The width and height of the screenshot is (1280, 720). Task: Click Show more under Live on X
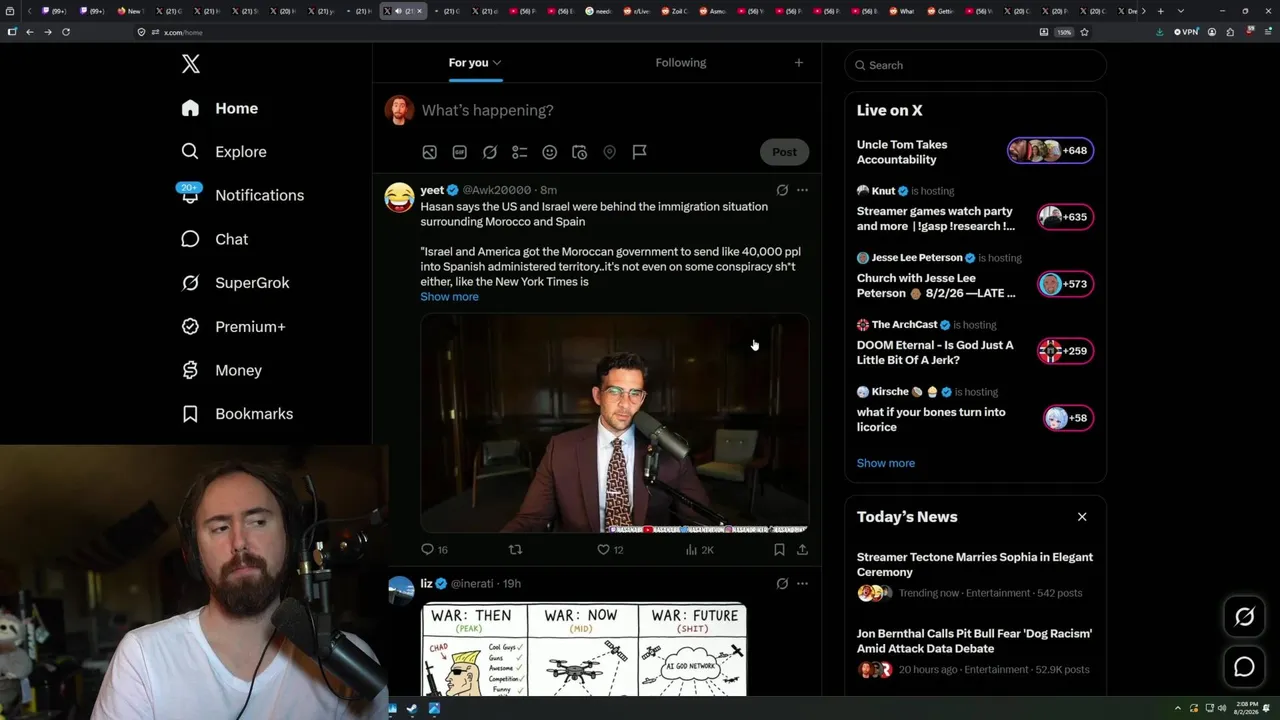[x=886, y=463]
